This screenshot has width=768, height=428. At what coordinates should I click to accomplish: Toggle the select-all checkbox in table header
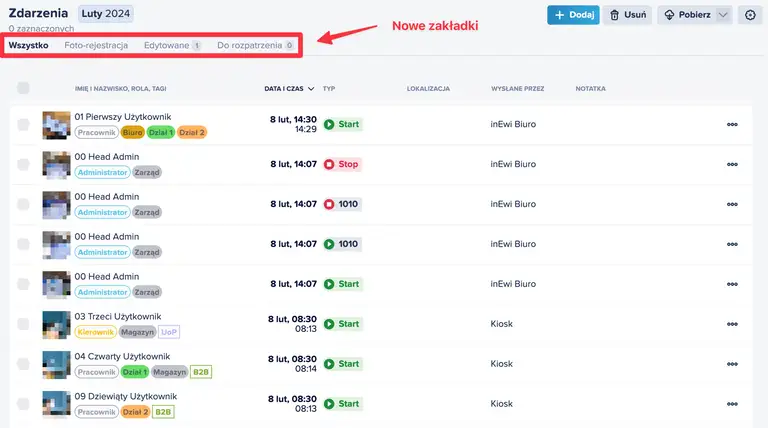coord(23,88)
